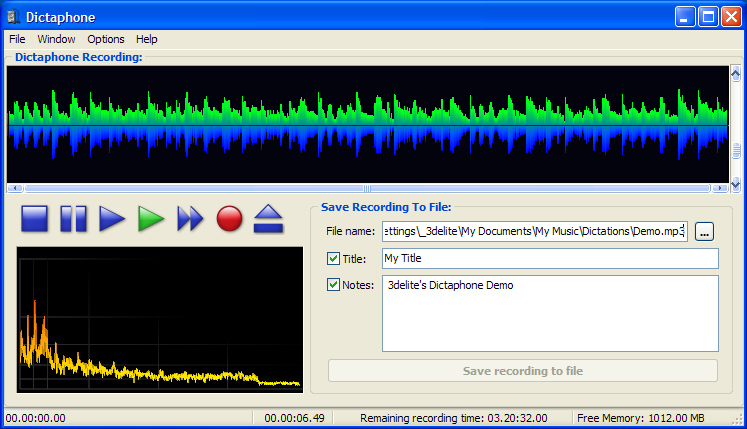The width and height of the screenshot is (747, 429).
Task: Click the yellow spectrum analyzer display
Action: coord(160,320)
